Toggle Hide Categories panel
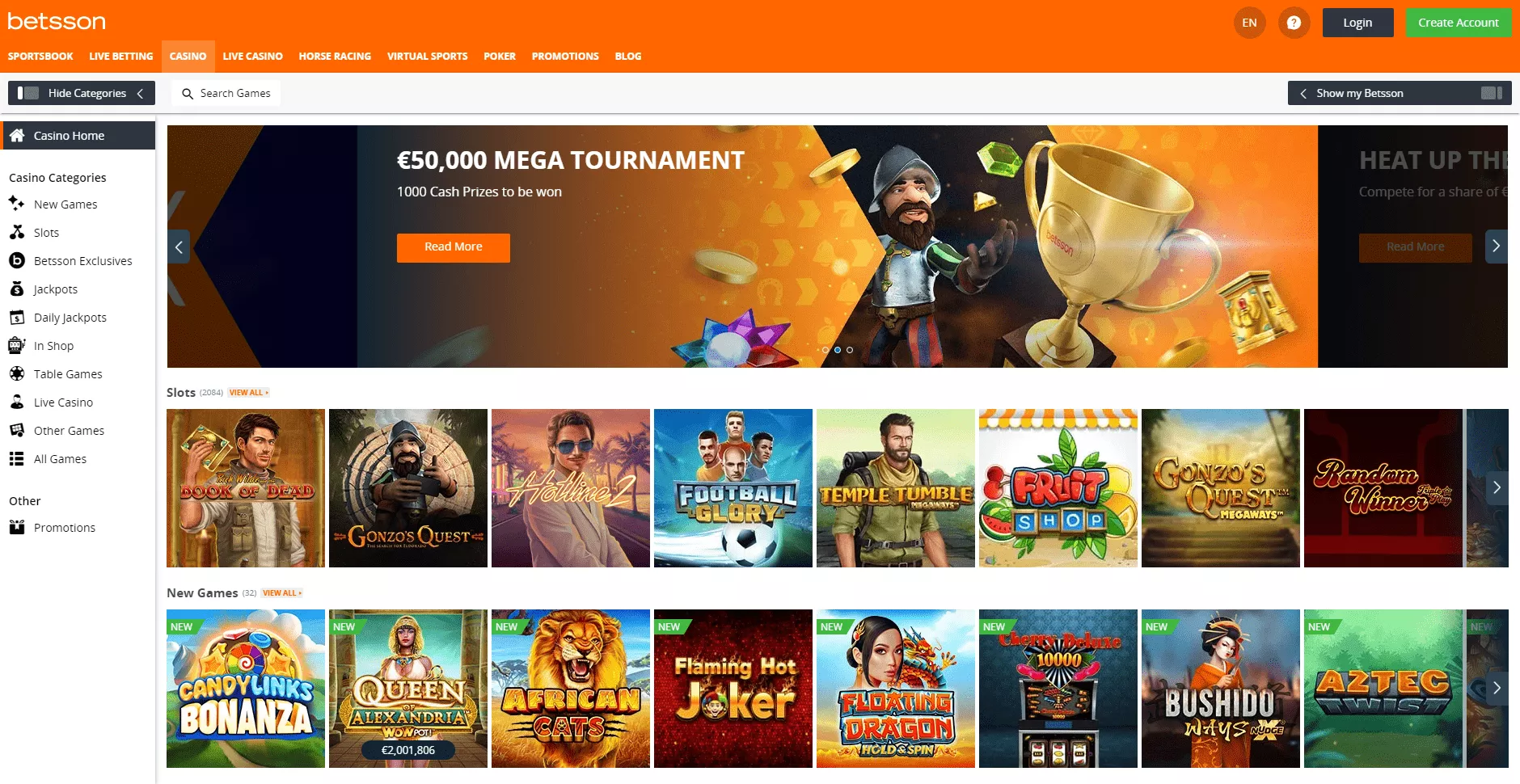The width and height of the screenshot is (1520, 784). pyautogui.click(x=82, y=93)
